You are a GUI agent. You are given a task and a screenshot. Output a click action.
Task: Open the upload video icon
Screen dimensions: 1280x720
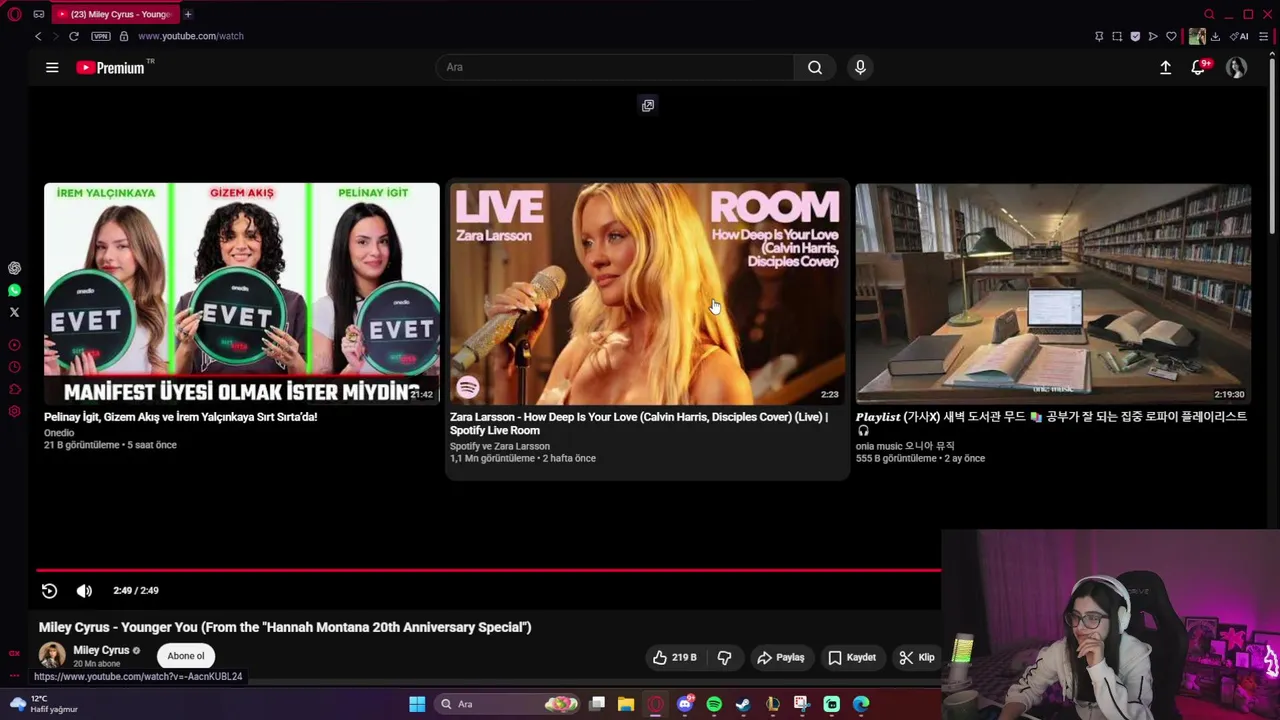click(x=1165, y=67)
